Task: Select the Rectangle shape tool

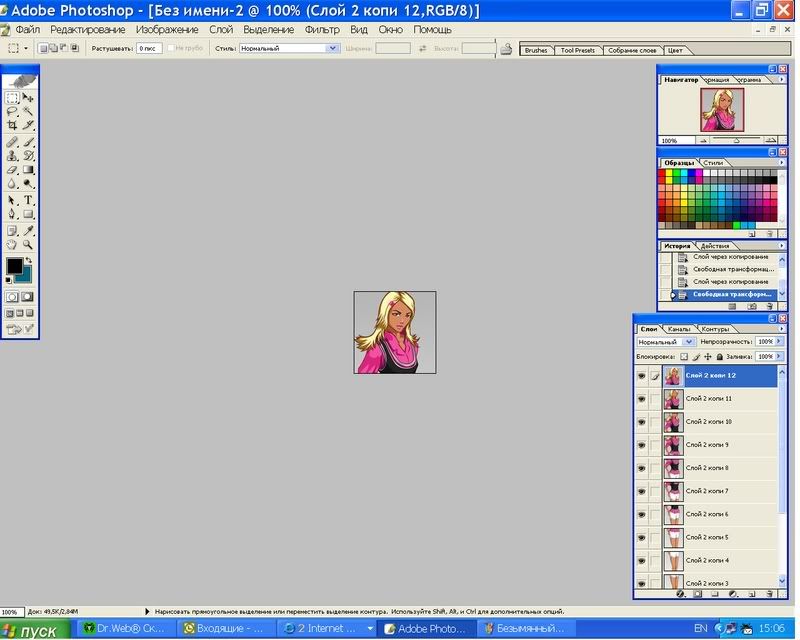Action: click(28, 214)
